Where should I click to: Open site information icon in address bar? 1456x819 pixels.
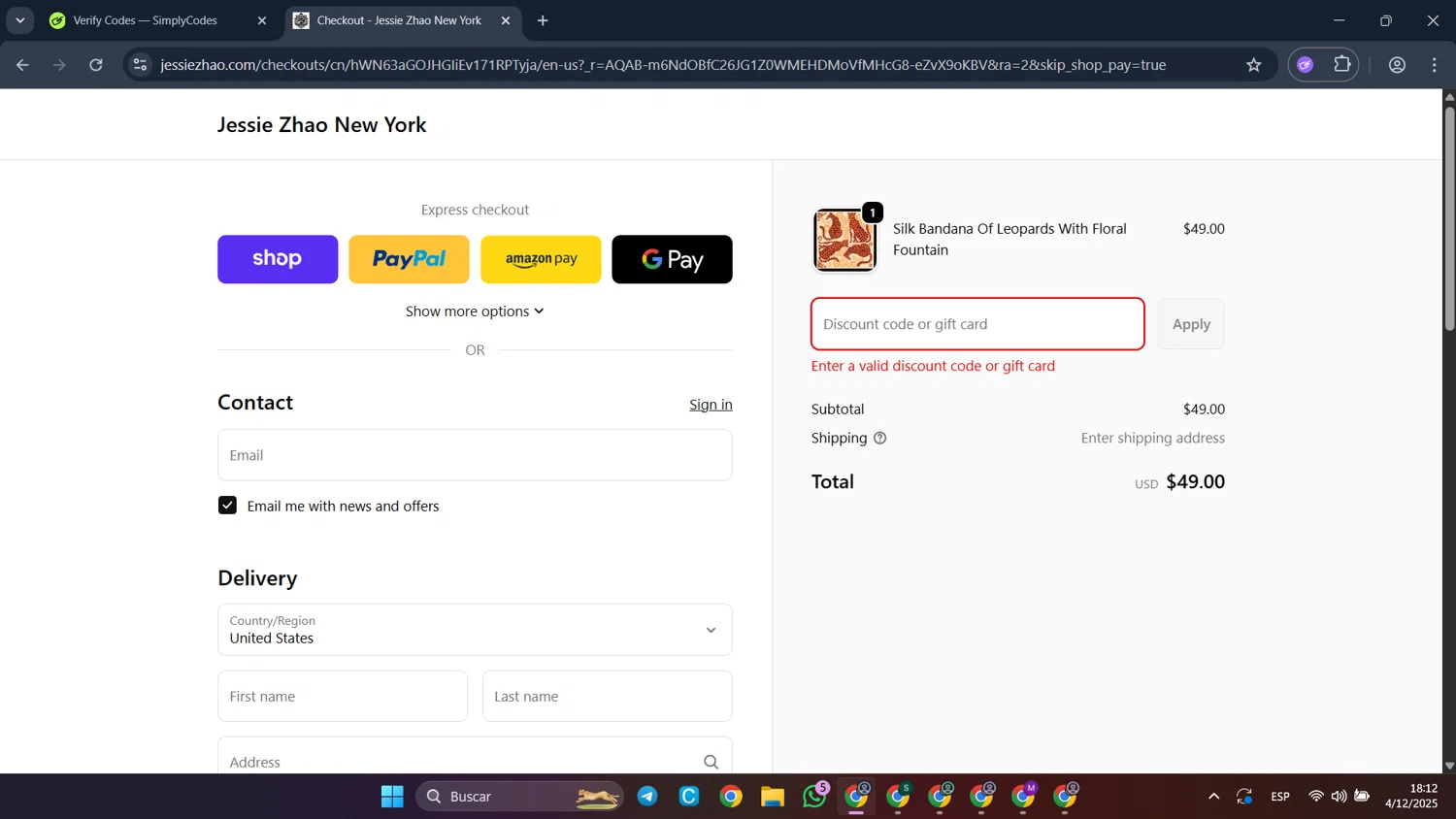140,65
